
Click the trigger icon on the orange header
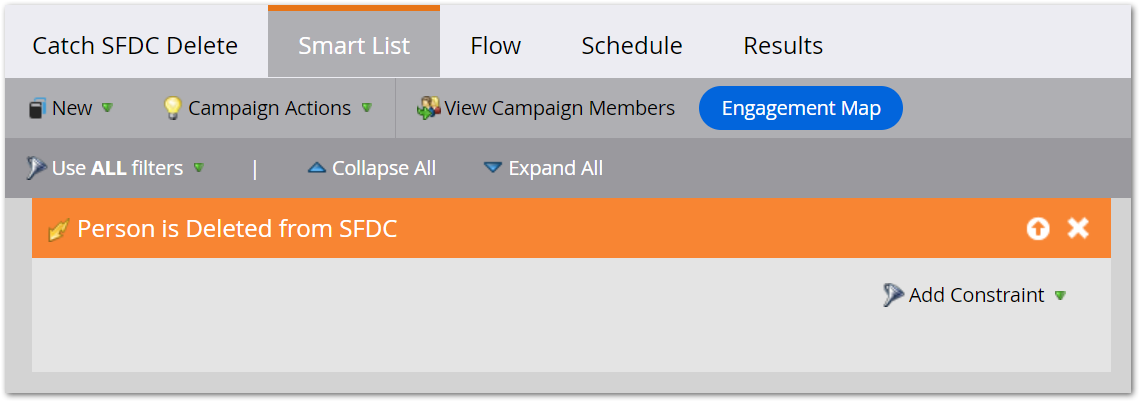[59, 230]
